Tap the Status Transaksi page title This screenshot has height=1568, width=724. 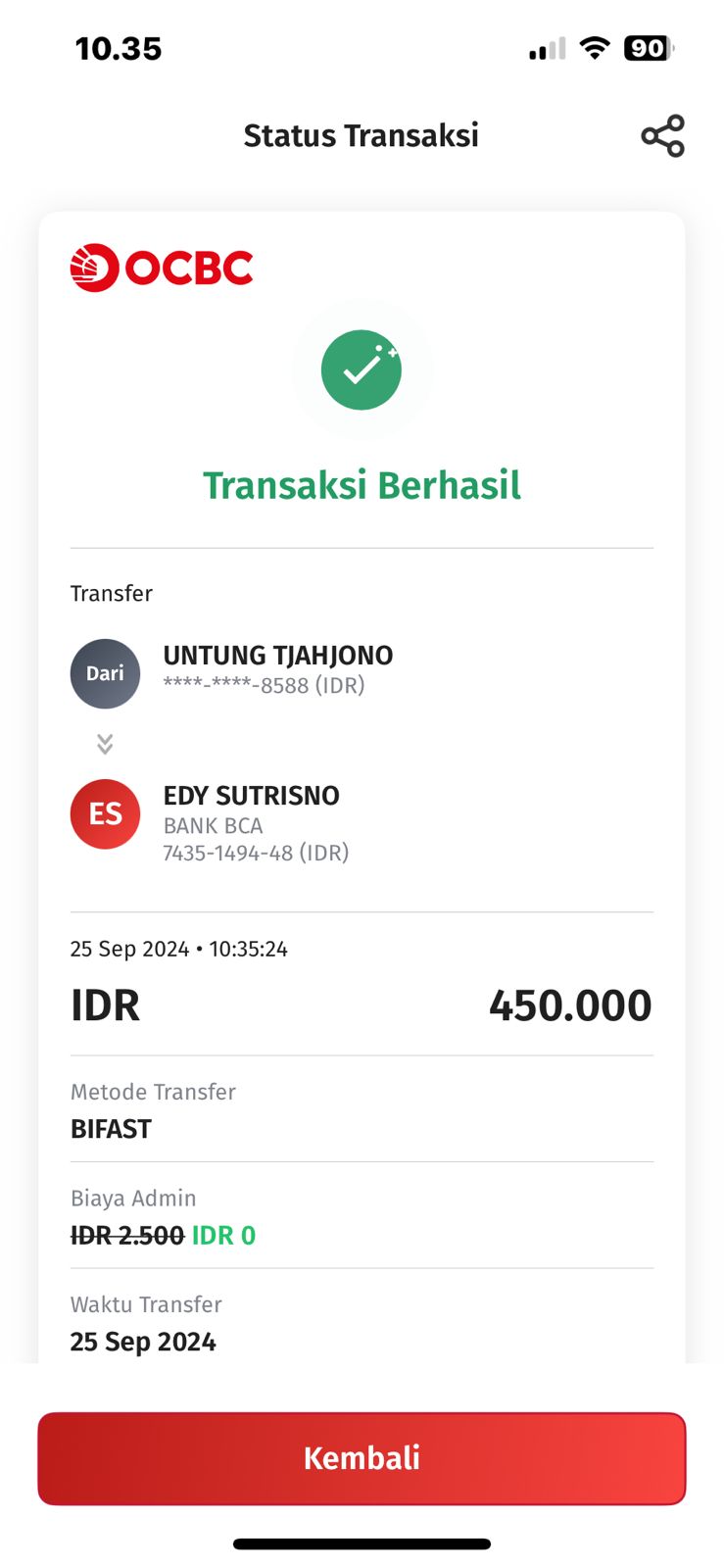pyautogui.click(x=361, y=135)
